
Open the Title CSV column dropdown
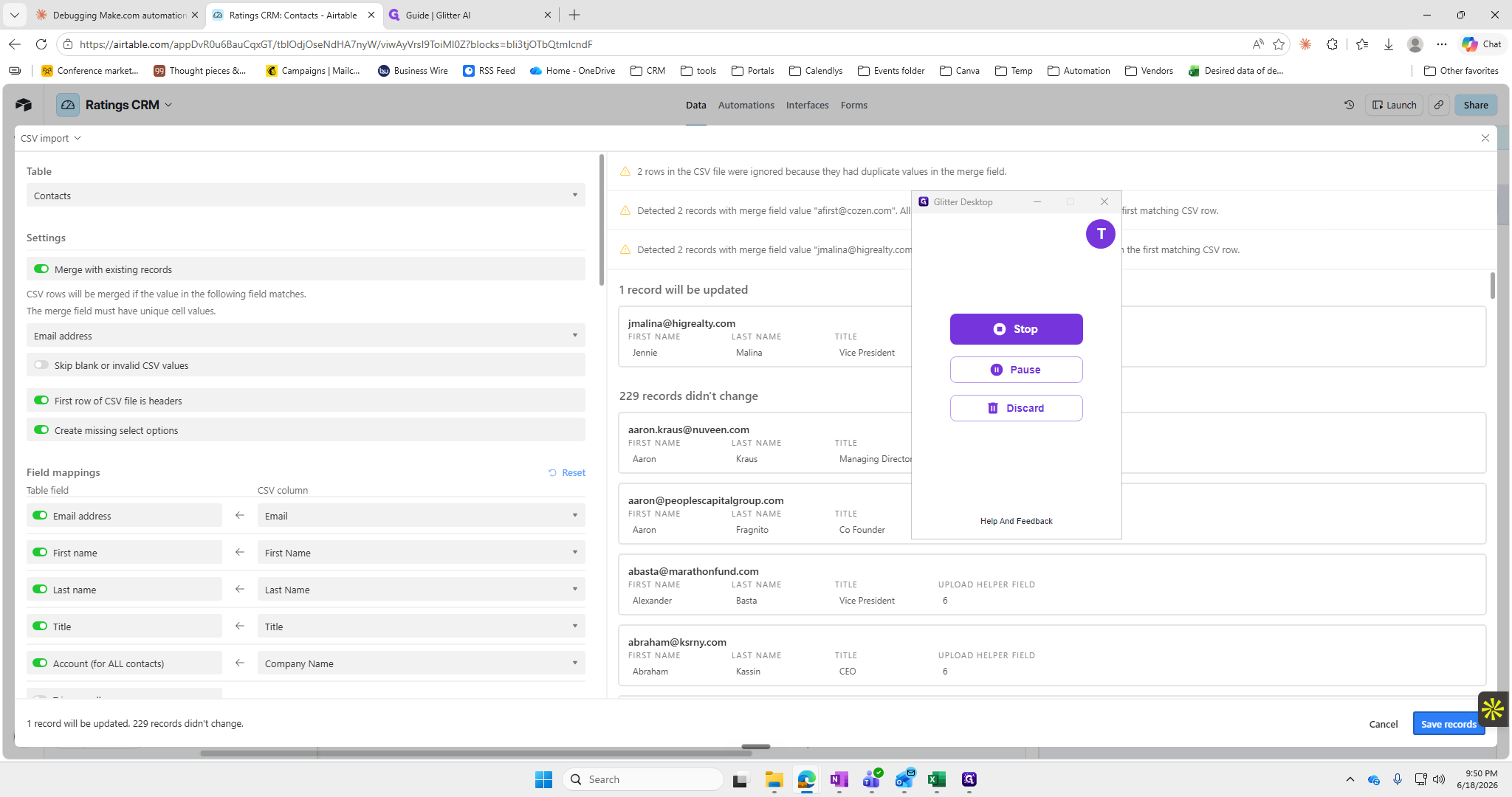421,627
